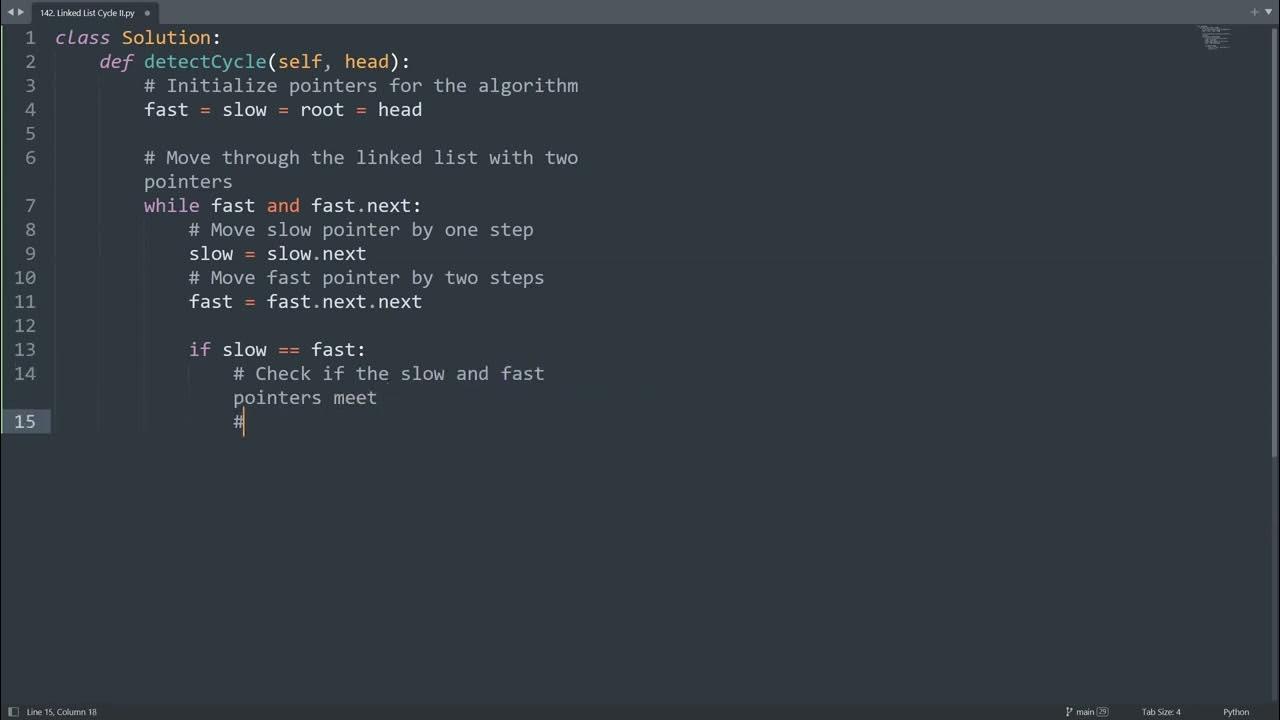This screenshot has width=1280, height=720.
Task: Click line number 13 in the gutter
Action: 25,350
